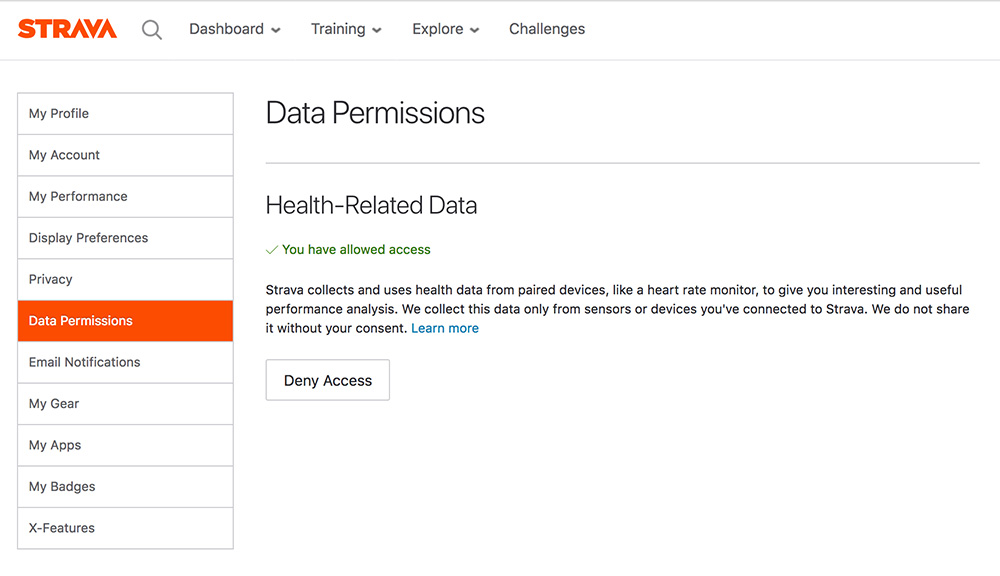This screenshot has width=1000, height=576.
Task: Open My Apps section
Action: point(125,445)
